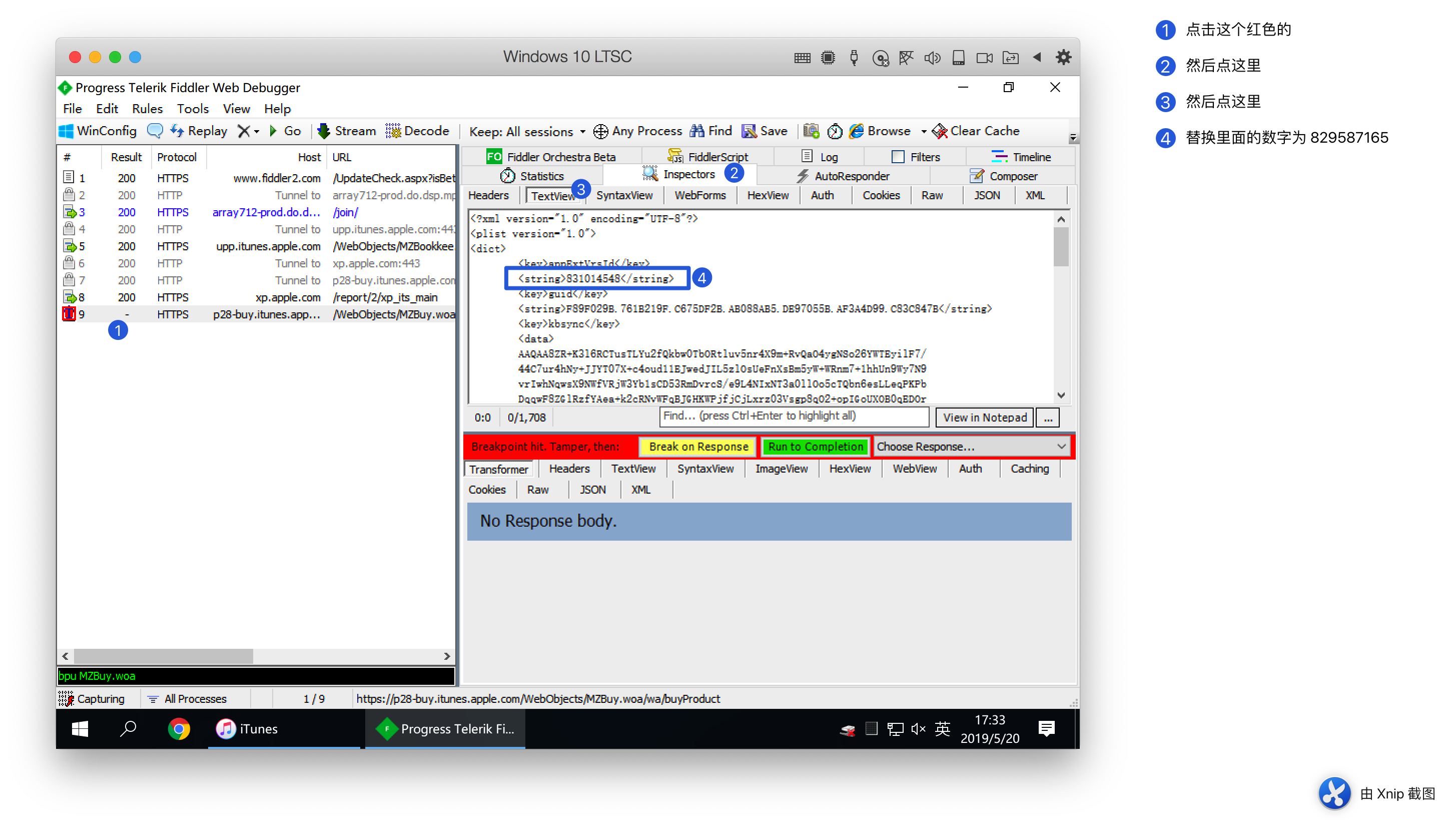
Task: Open the All Processes filter in status bar
Action: (x=187, y=699)
